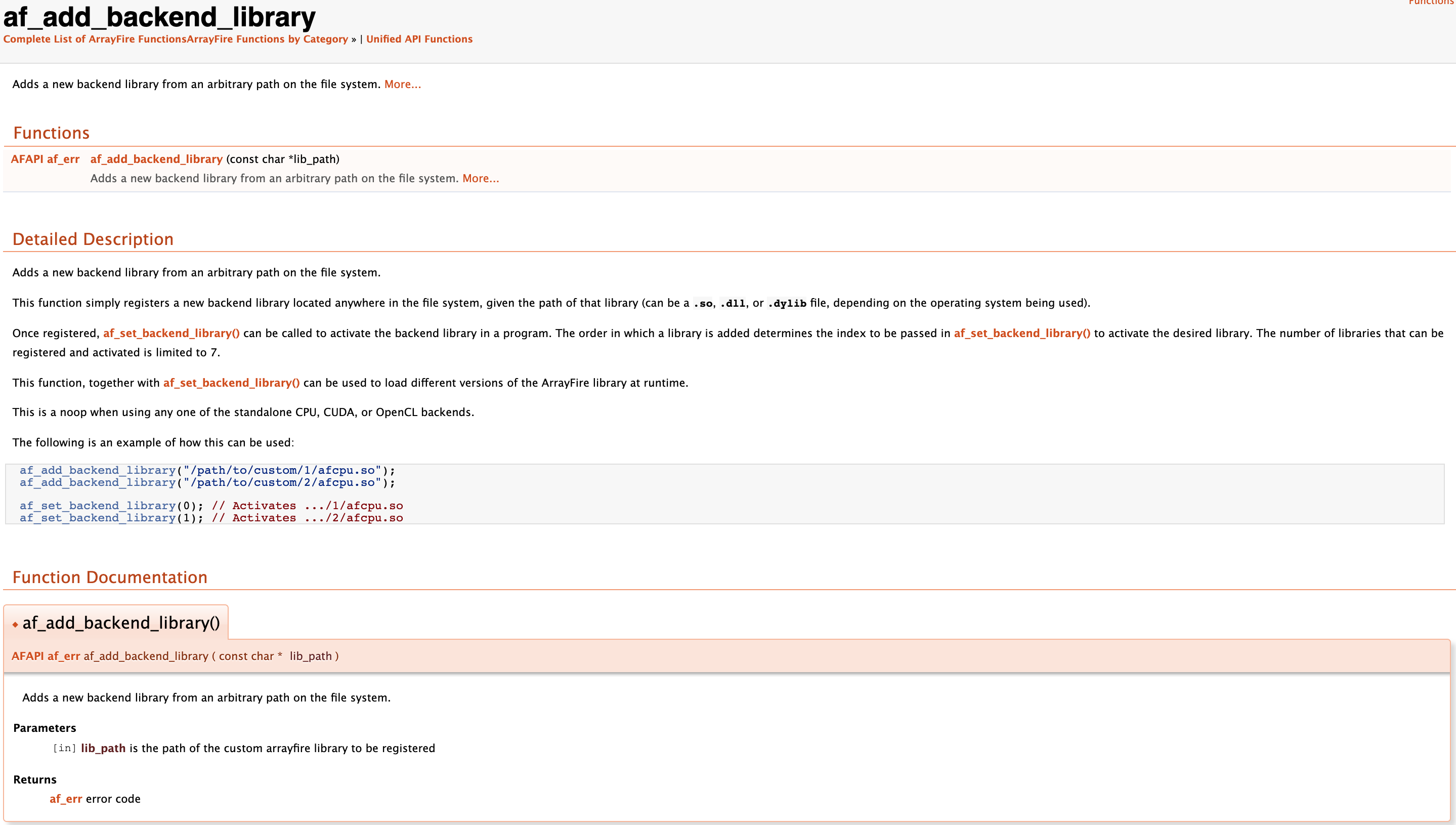Image resolution: width=1456 pixels, height=825 pixels.
Task: Click af_err link under Returns section
Action: point(66,799)
